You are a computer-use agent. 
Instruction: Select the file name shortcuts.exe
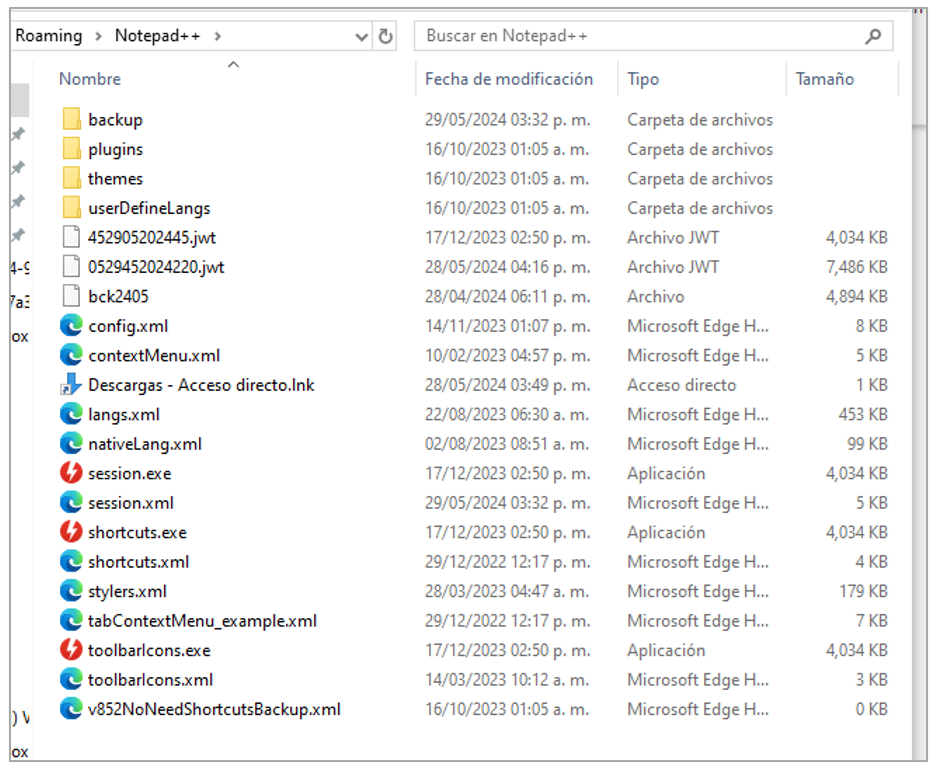(x=138, y=533)
